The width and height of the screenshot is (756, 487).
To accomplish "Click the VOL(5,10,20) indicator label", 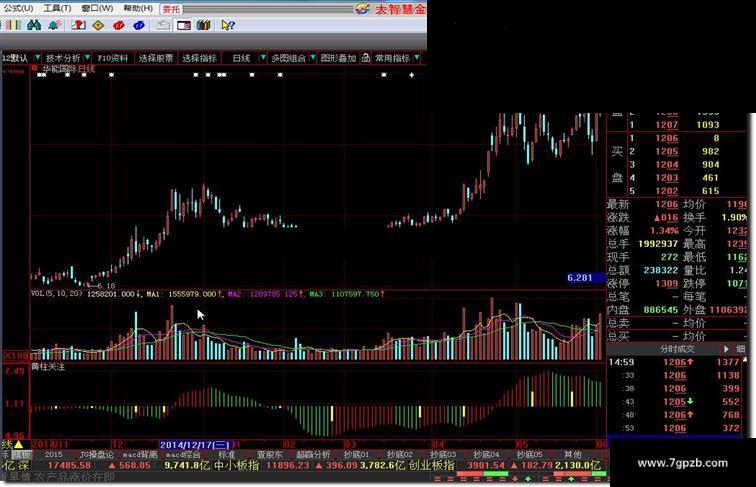I will pyautogui.click(x=57, y=294).
